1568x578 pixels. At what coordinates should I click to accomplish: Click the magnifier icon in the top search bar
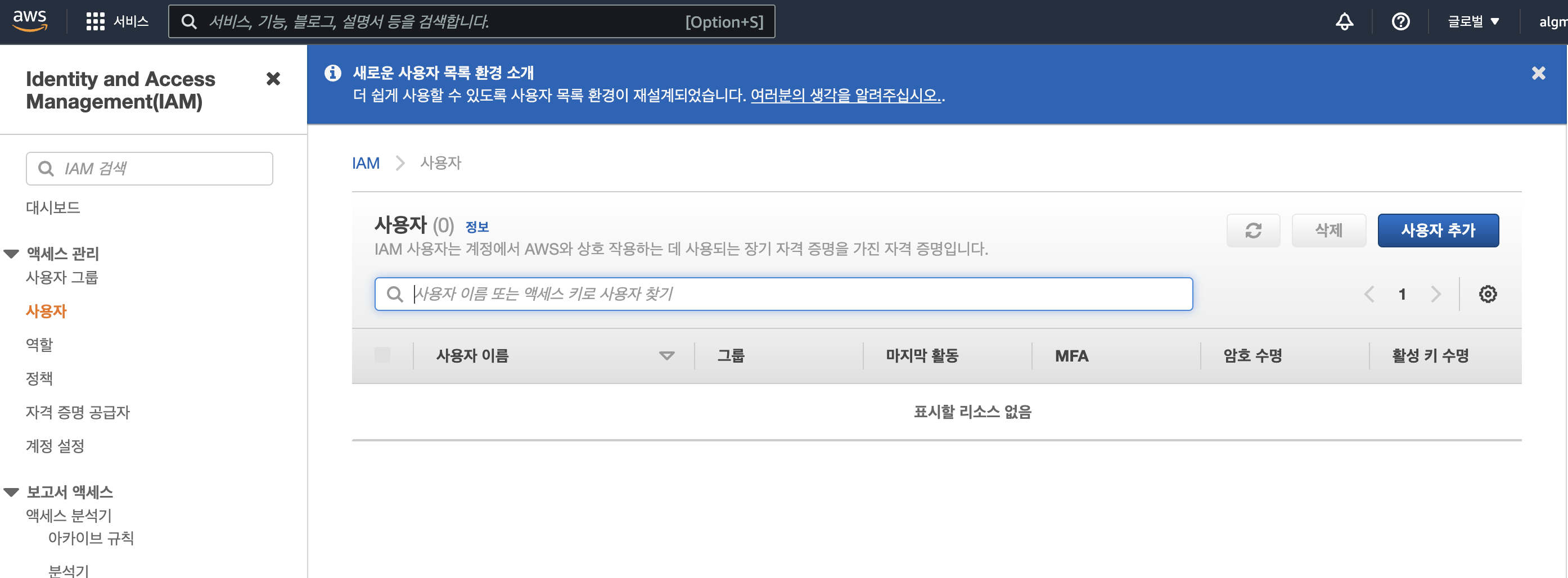(x=190, y=22)
